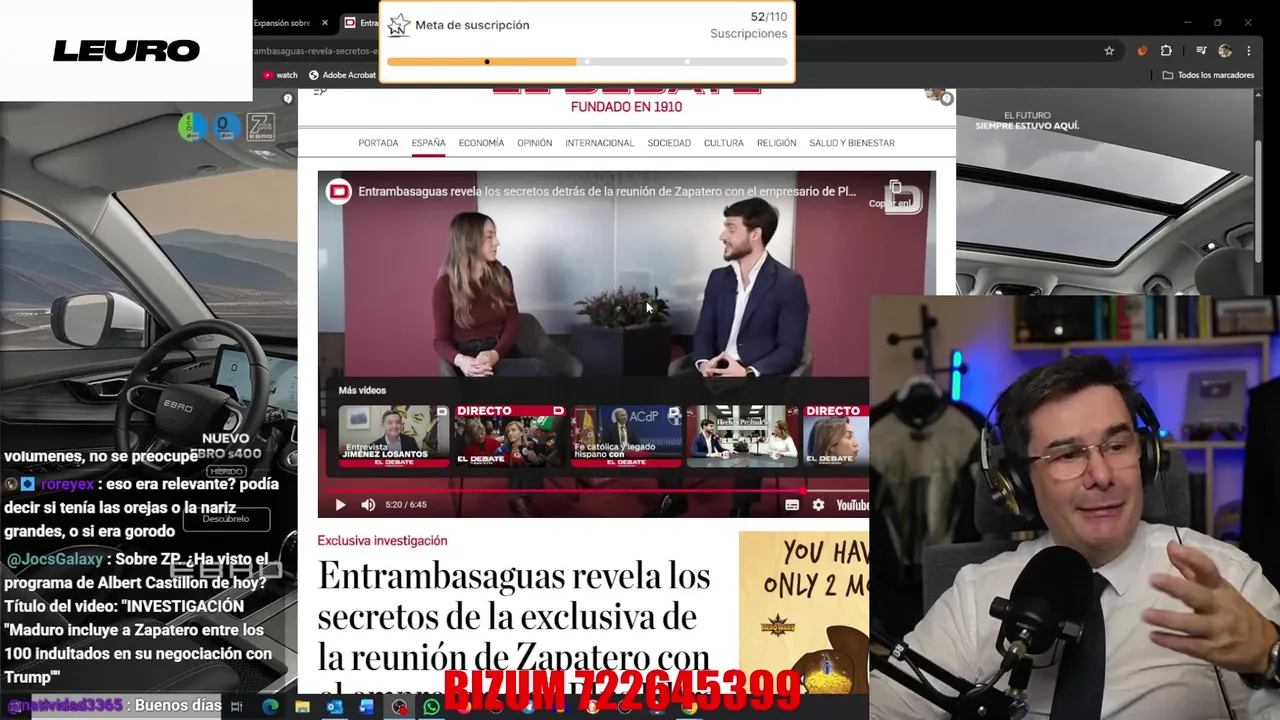Open the OPINIÓN section
Screen dimensions: 1280x720
click(x=534, y=143)
